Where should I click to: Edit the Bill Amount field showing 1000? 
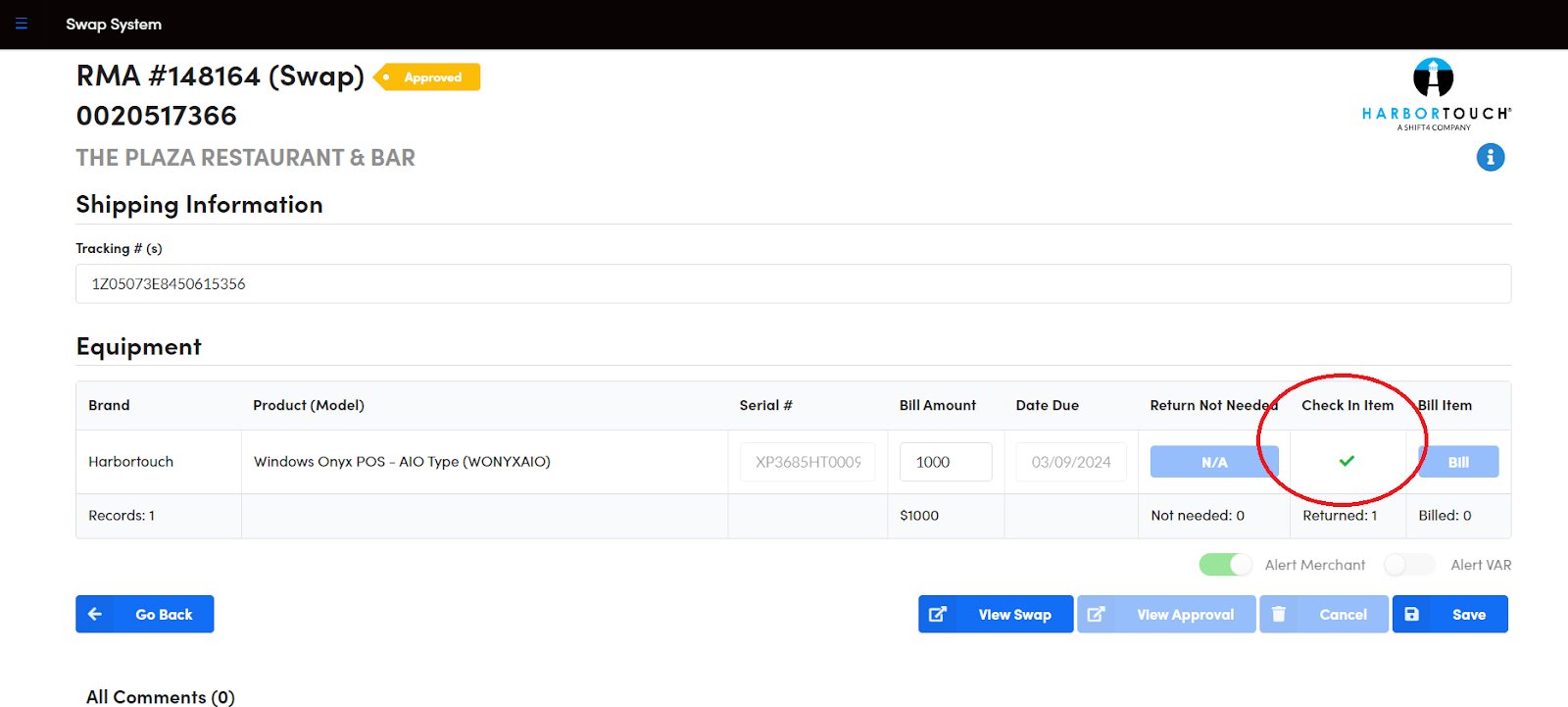(945, 462)
